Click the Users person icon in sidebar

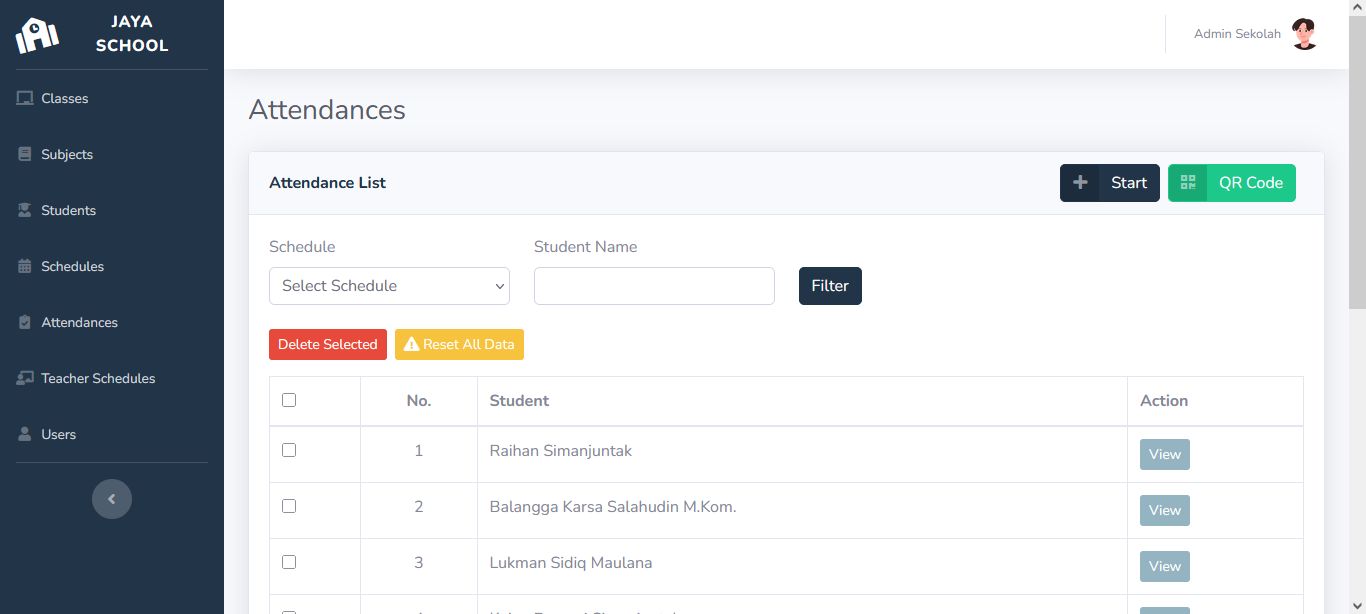(x=25, y=434)
